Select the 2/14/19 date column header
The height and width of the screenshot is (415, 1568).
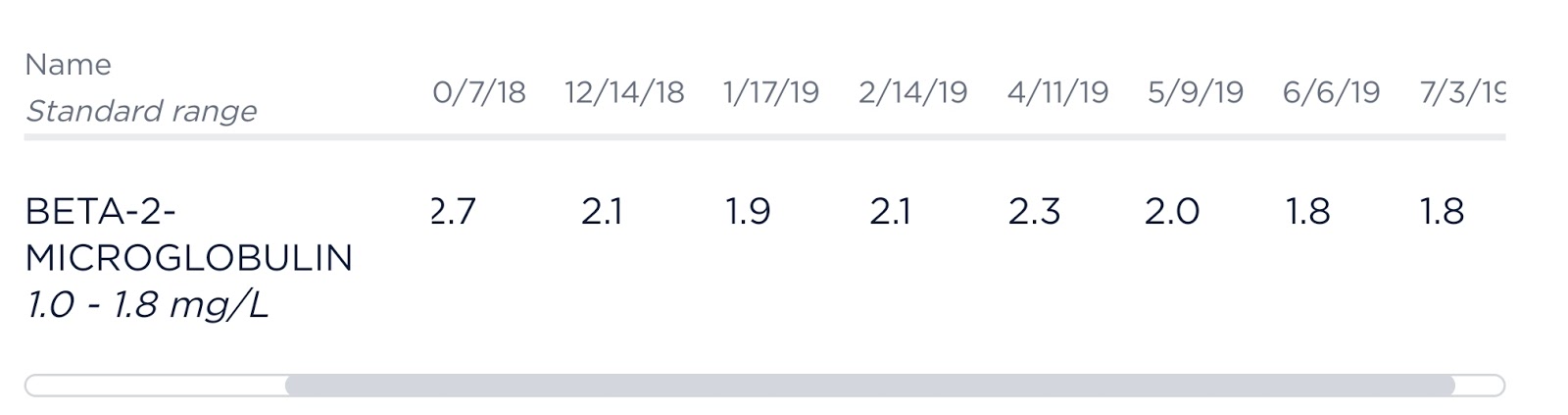912,92
